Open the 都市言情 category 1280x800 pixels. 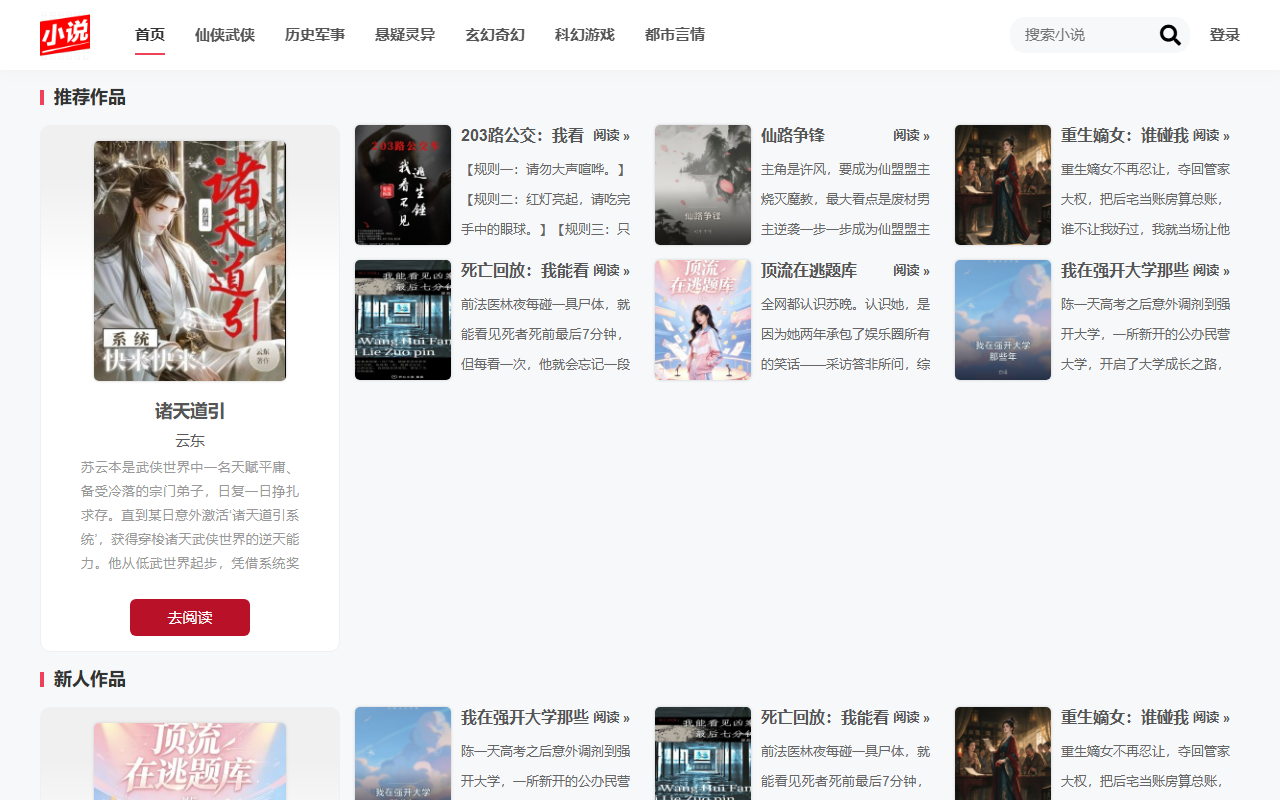675,35
